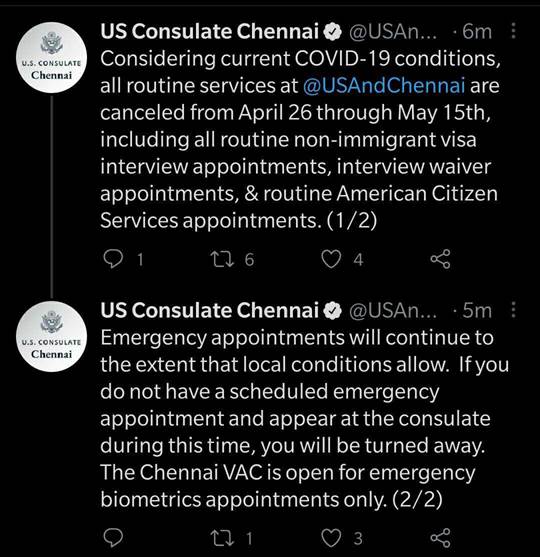Open the first tweet's 6m timestamp
This screenshot has width=540, height=557.
[x=477, y=31]
